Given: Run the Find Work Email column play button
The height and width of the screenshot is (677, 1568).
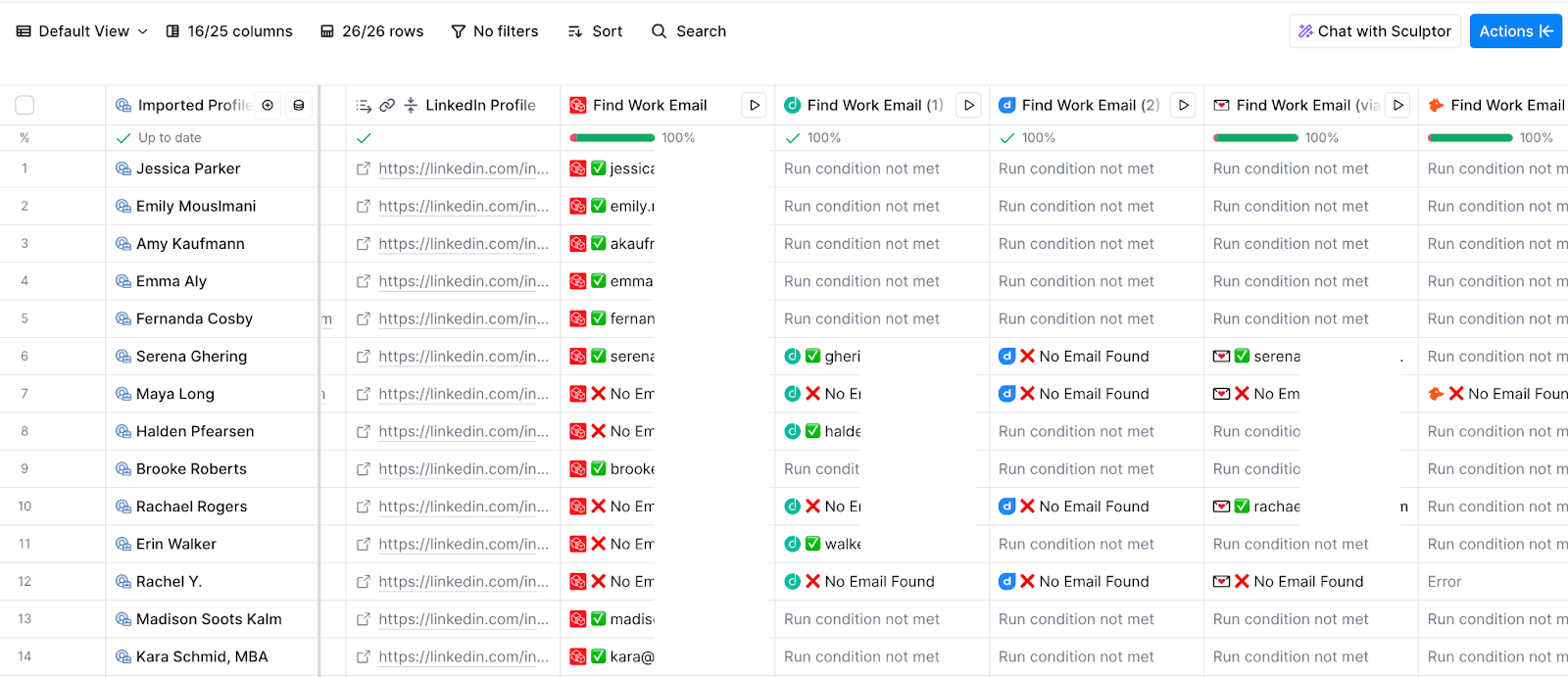Looking at the screenshot, I should click(x=755, y=105).
